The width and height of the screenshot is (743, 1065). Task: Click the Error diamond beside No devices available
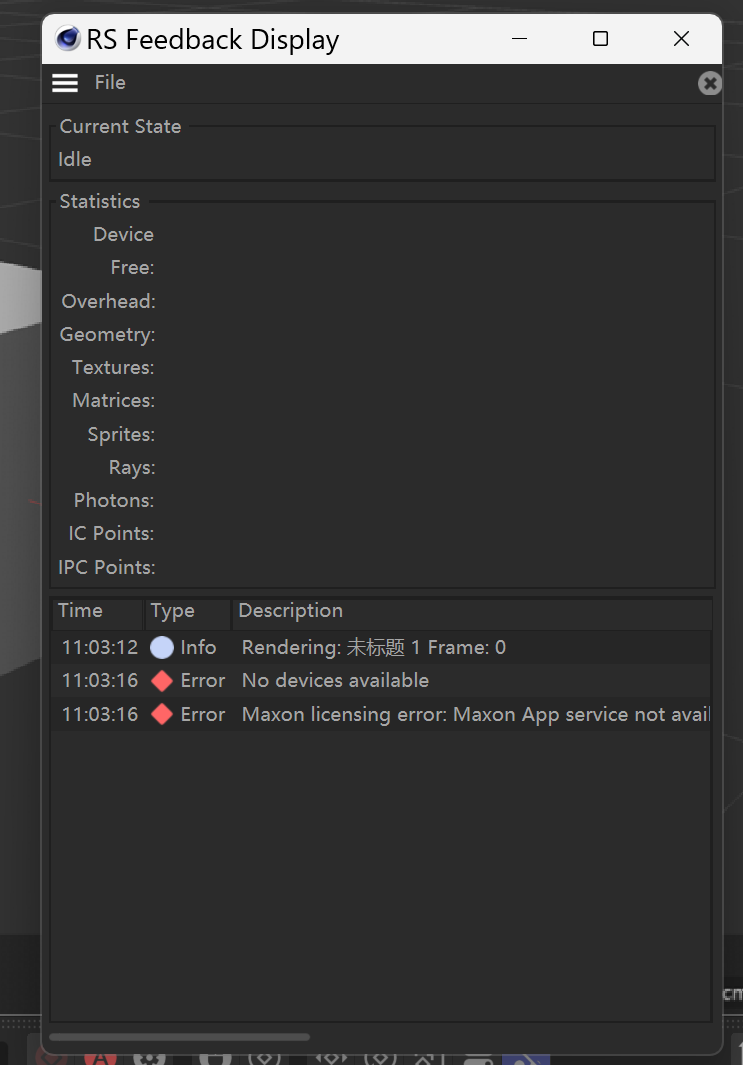pyautogui.click(x=161, y=680)
